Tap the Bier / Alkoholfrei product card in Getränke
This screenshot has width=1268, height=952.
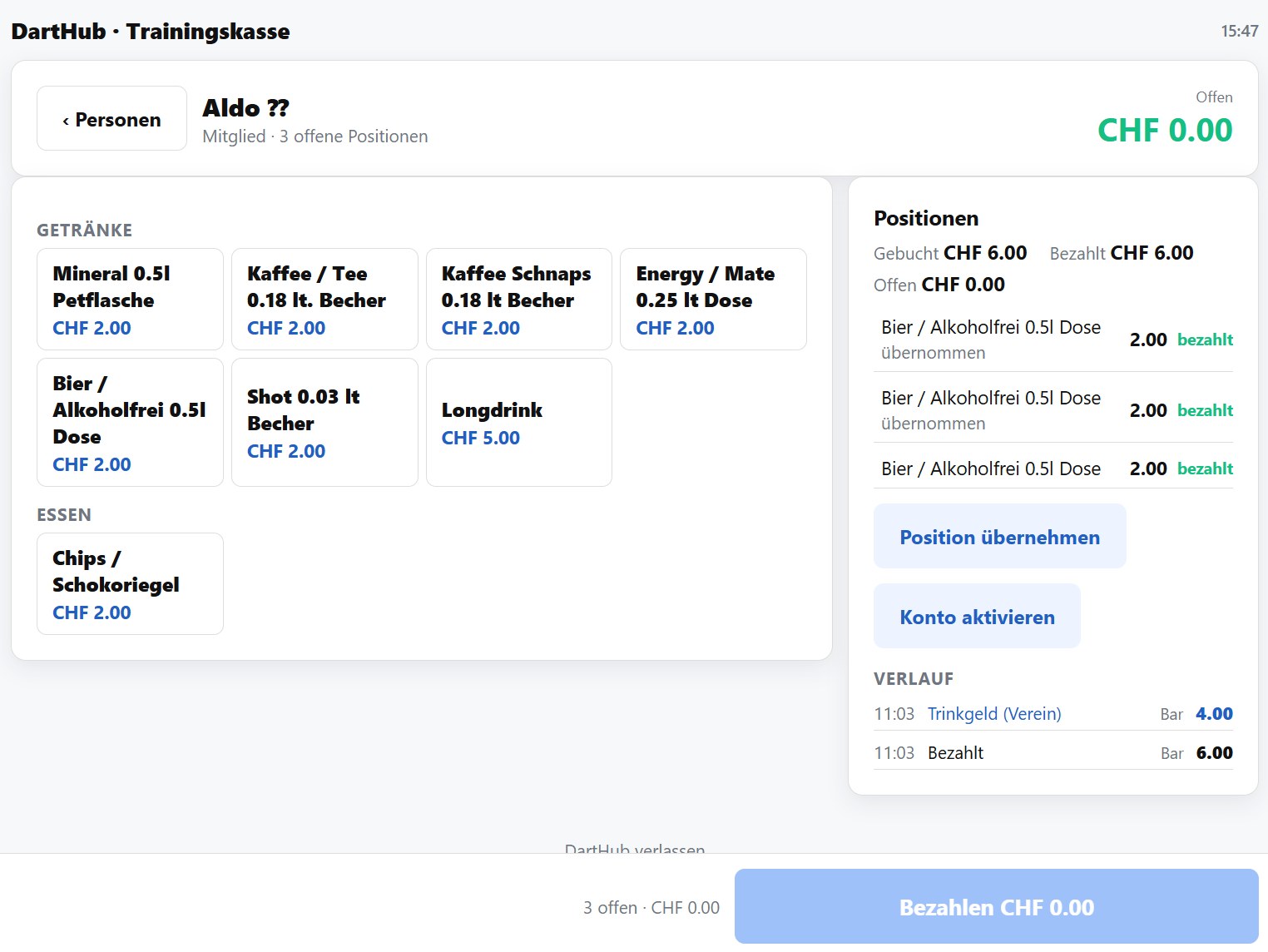click(130, 422)
